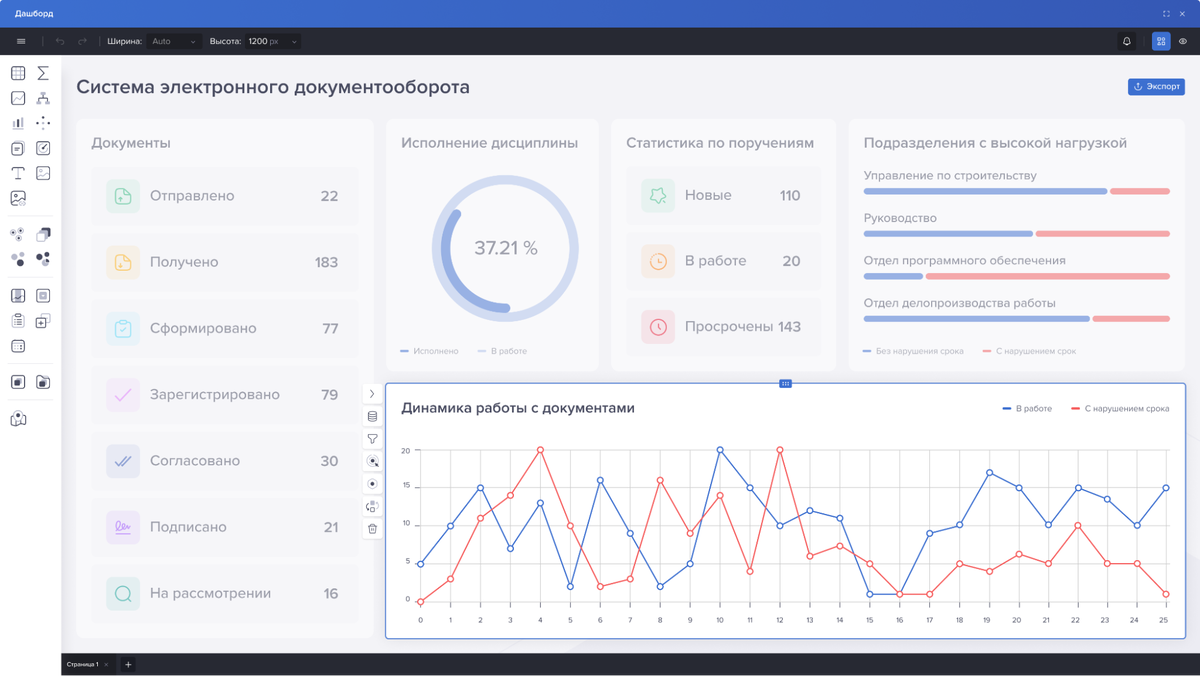Pick the bar chart widget icon
This screenshot has width=1200, height=676.
point(18,123)
